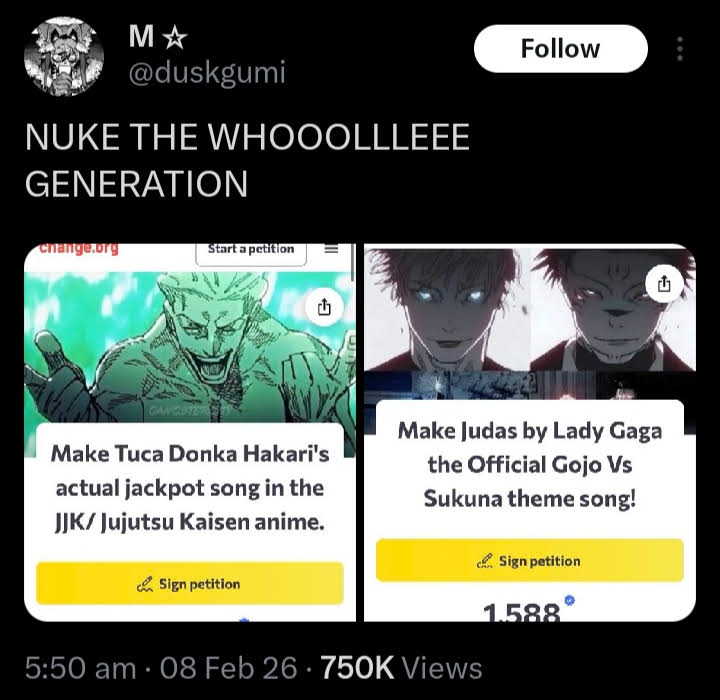Click the change.org logo
Screen dimensions: 720x700
79,248
